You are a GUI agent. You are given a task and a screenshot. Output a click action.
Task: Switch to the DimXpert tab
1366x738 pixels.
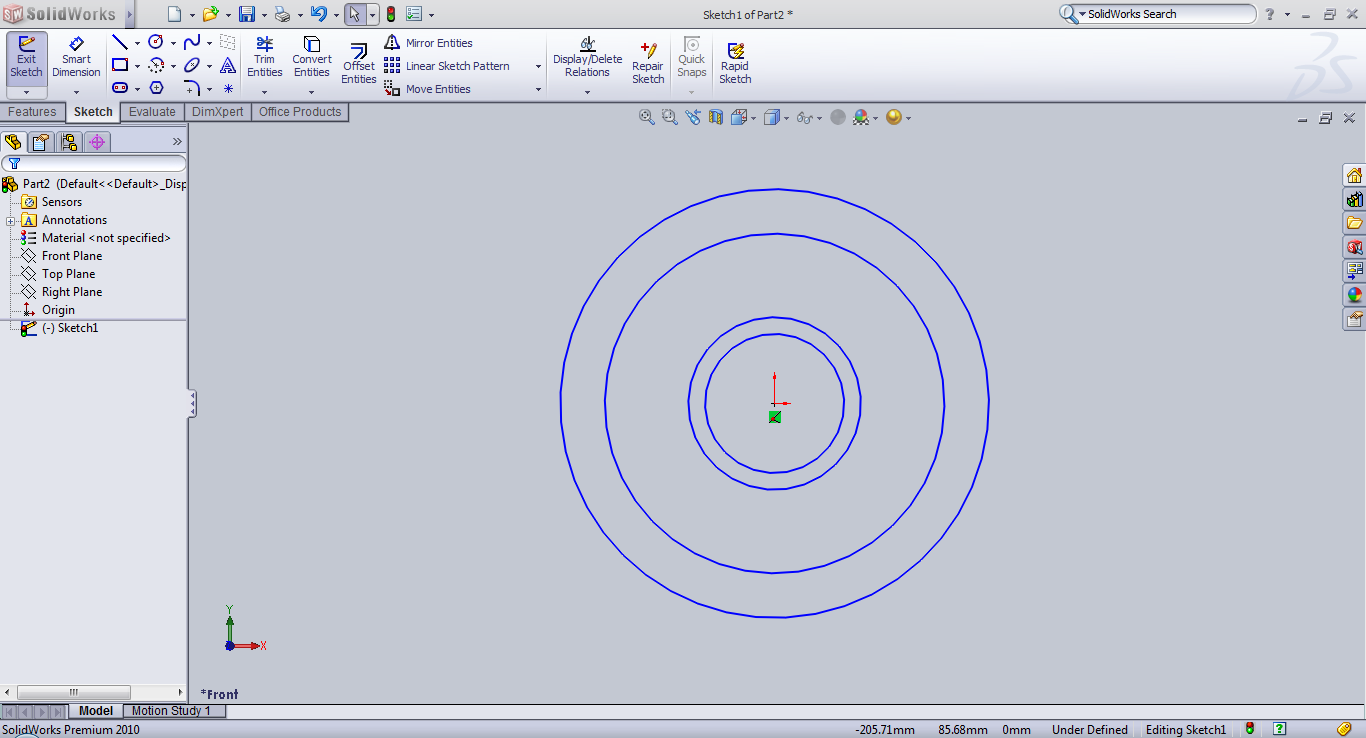click(x=217, y=112)
